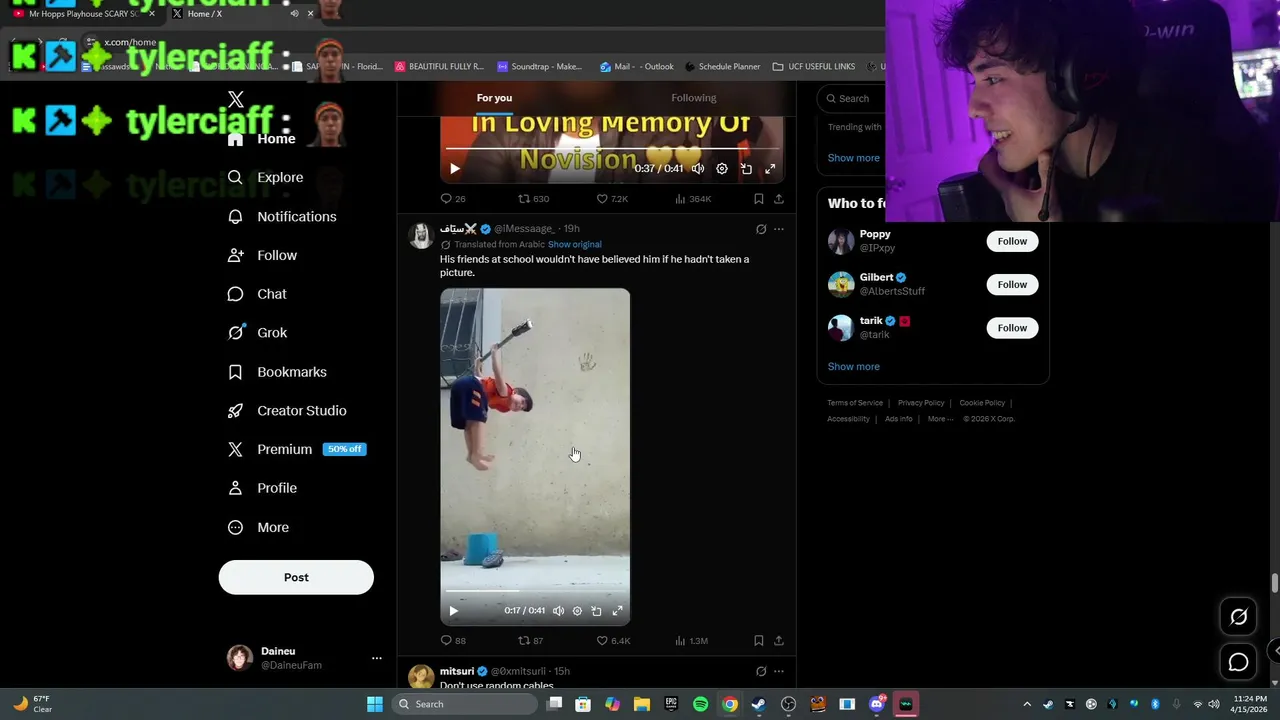The height and width of the screenshot is (720, 1280).
Task: Open more options on mitsuri's post
Action: pyautogui.click(x=779, y=671)
